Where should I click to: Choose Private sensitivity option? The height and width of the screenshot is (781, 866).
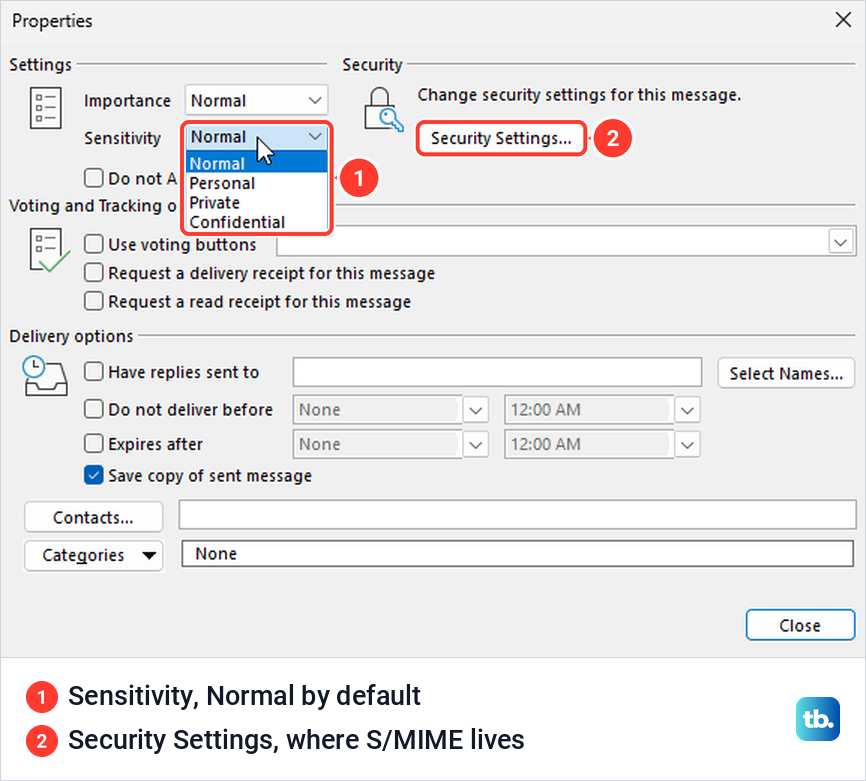pos(257,203)
